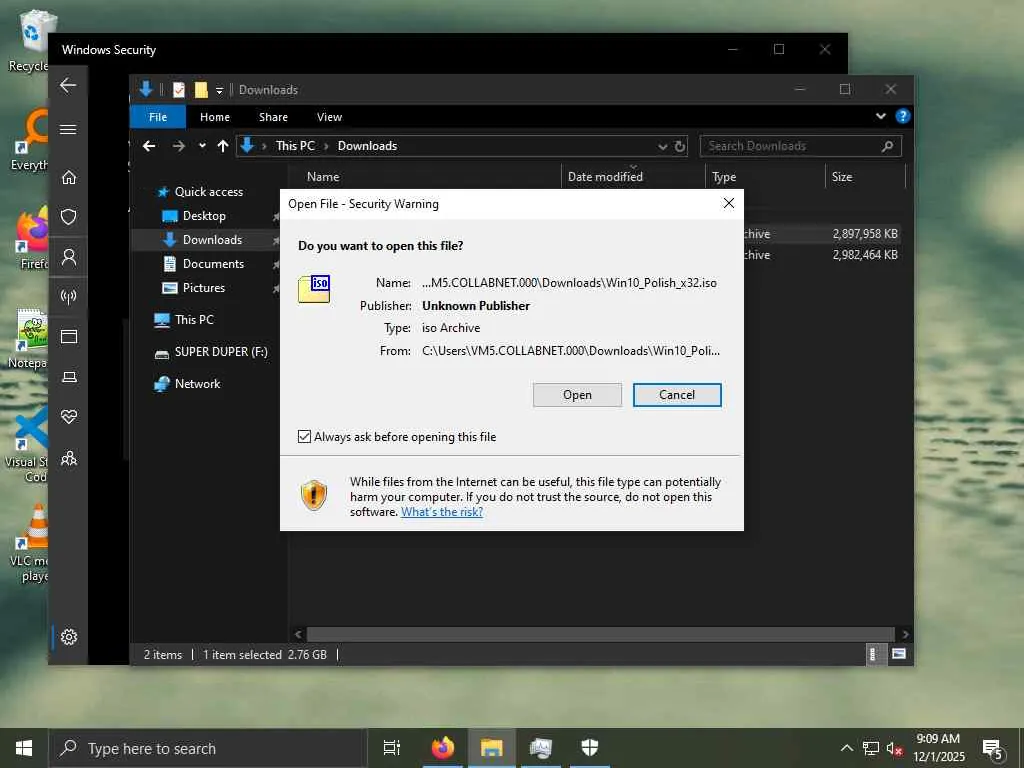Click New folder quick access icon
This screenshot has width=1024, height=768.
(x=200, y=90)
